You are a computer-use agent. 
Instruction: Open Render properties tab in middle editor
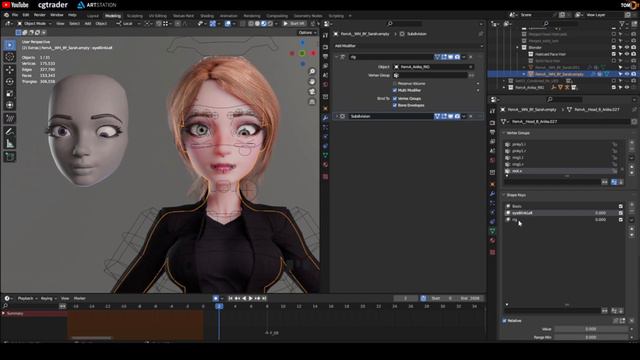(325, 47)
